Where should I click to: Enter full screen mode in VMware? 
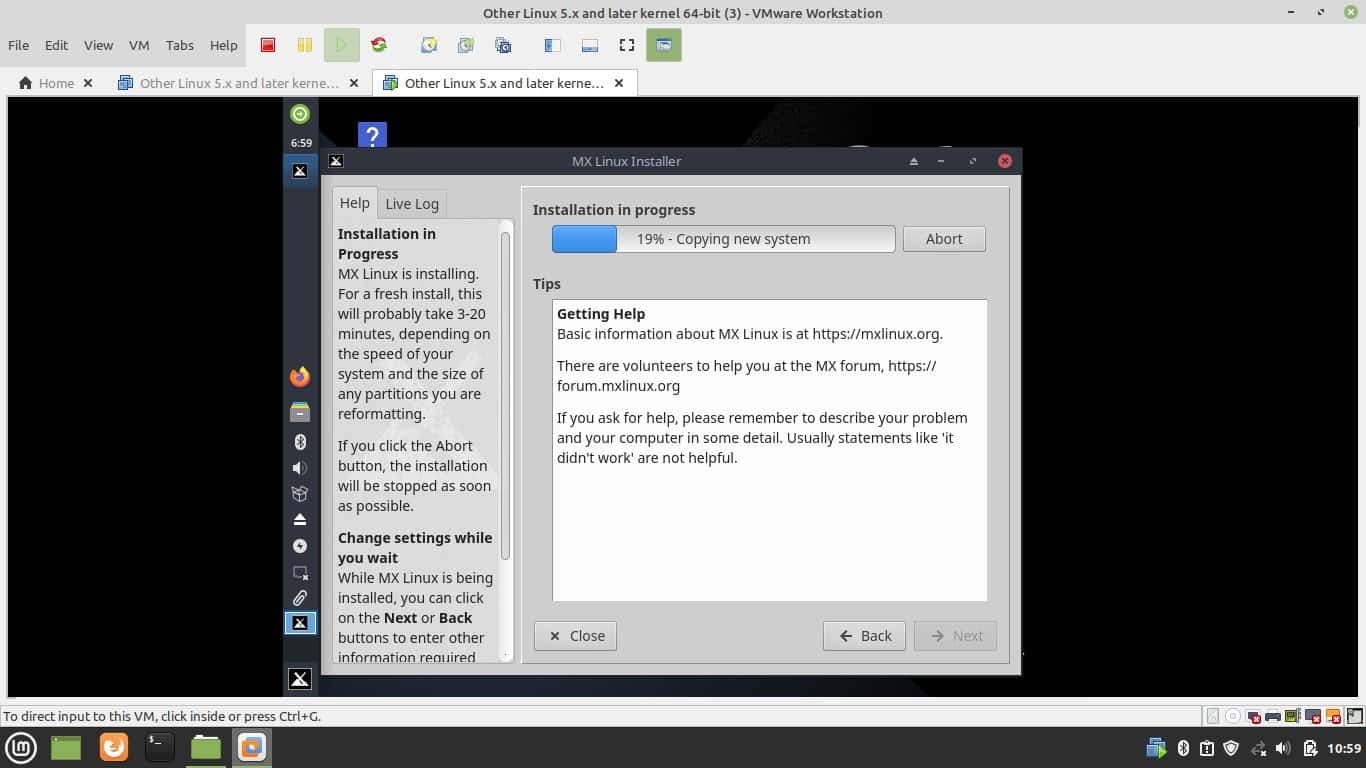coord(627,45)
